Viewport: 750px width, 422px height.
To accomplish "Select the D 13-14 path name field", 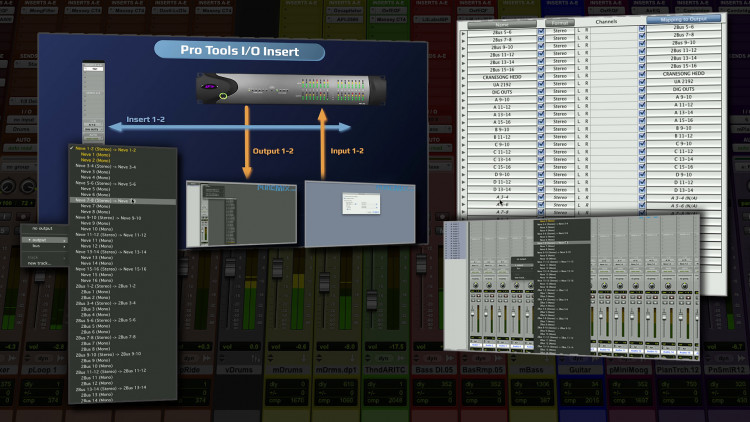I will 502,189.
